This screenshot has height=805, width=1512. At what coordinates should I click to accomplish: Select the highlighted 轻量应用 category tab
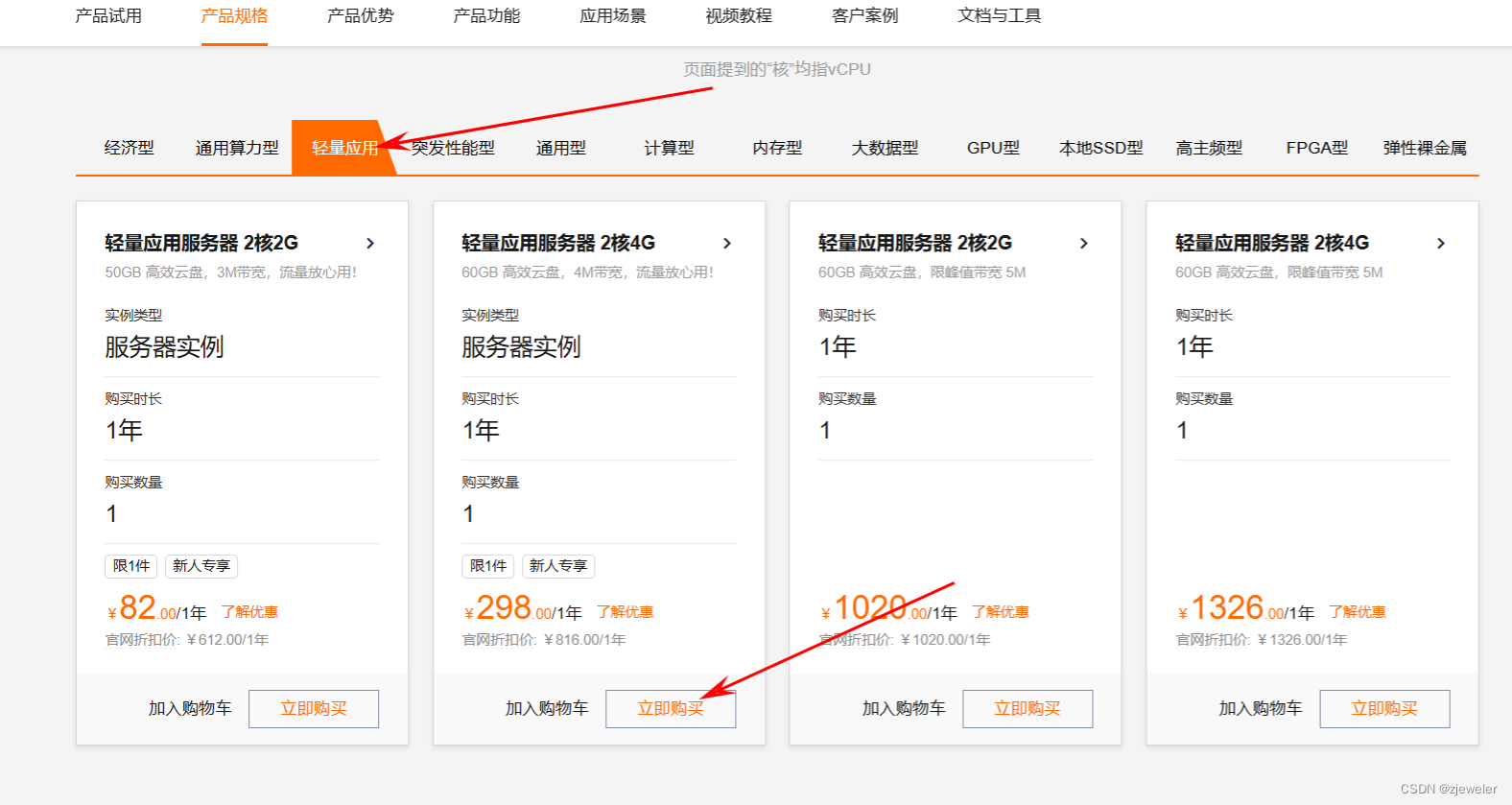pyautogui.click(x=344, y=148)
